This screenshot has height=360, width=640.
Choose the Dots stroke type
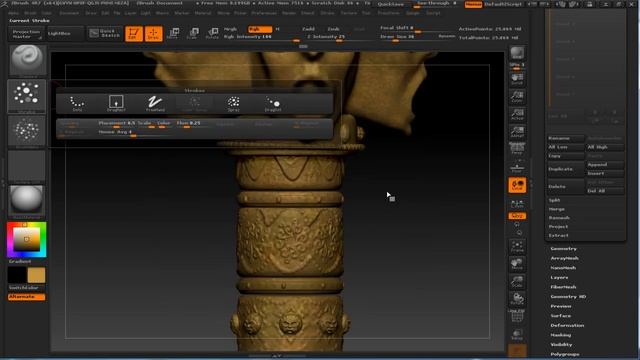pyautogui.click(x=77, y=103)
